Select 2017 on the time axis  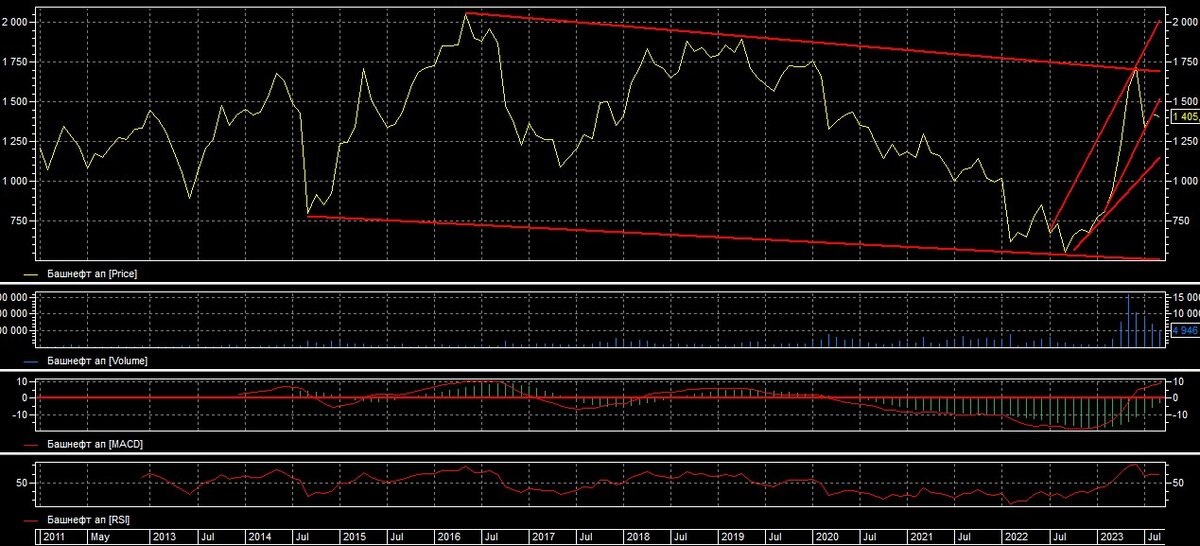tap(543, 538)
